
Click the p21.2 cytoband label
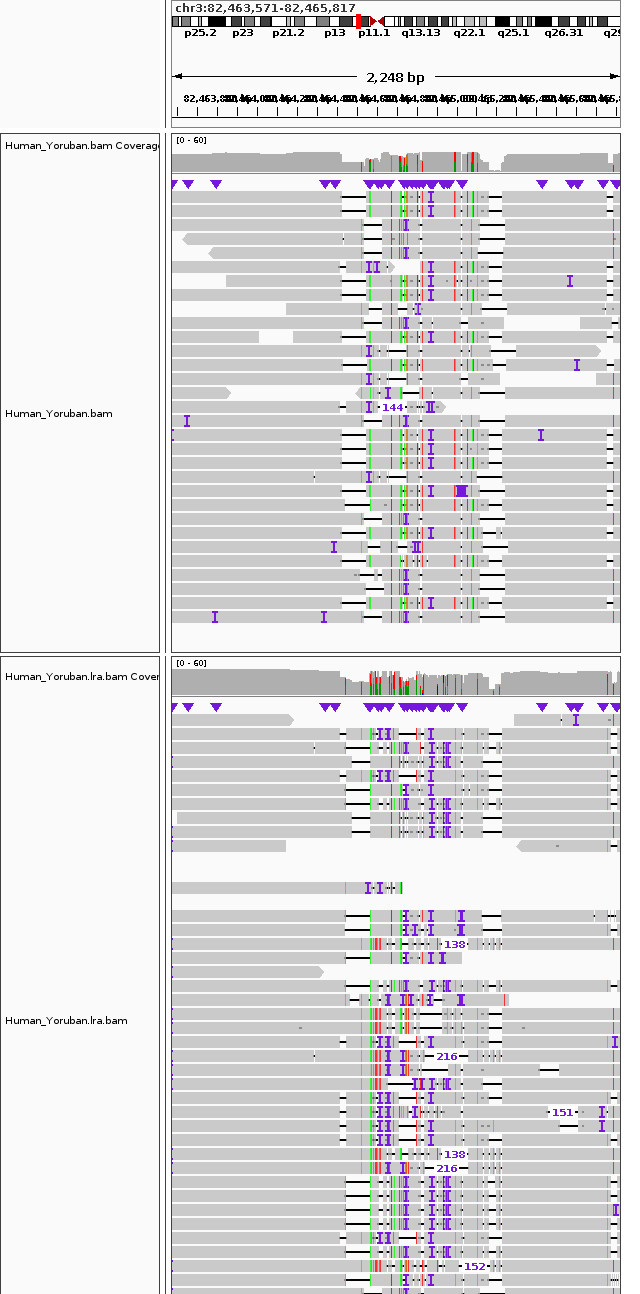point(288,33)
